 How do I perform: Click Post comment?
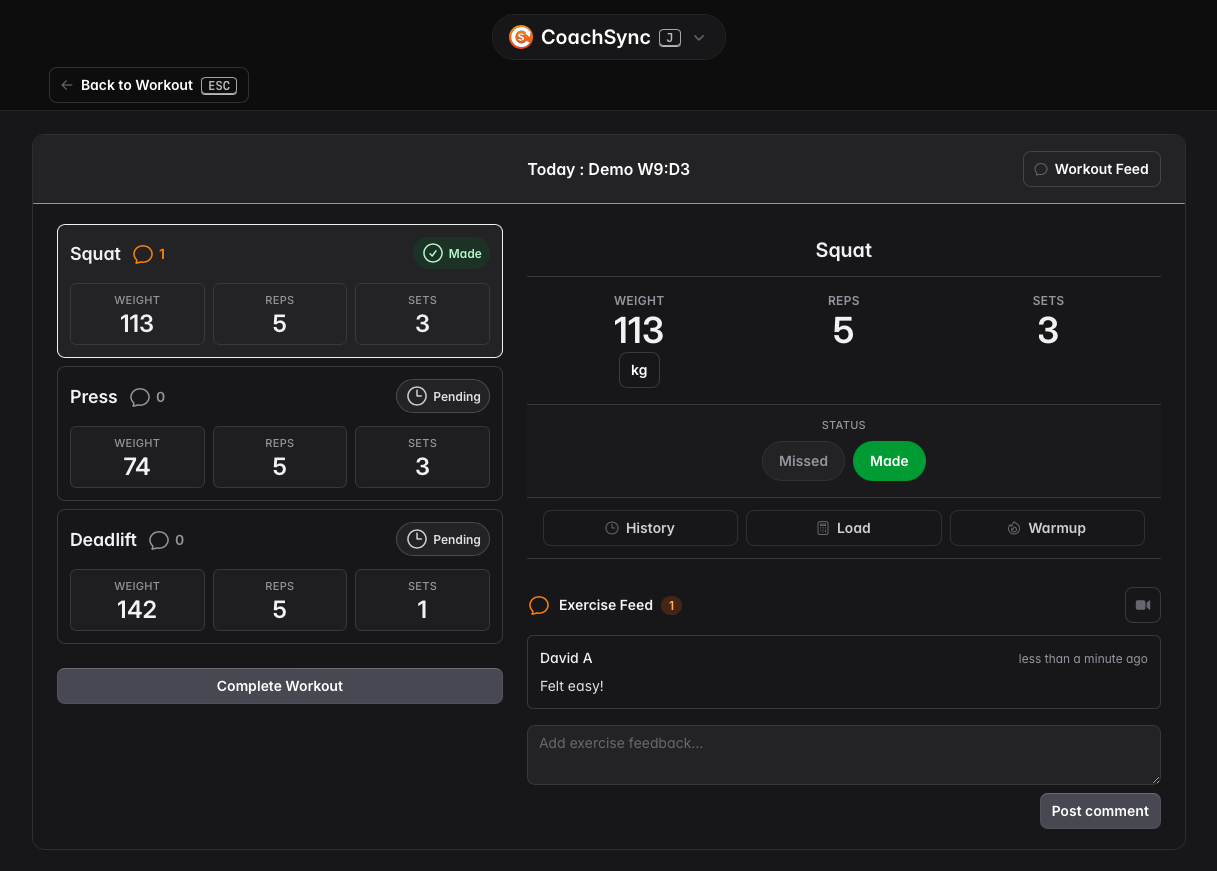[1100, 810]
